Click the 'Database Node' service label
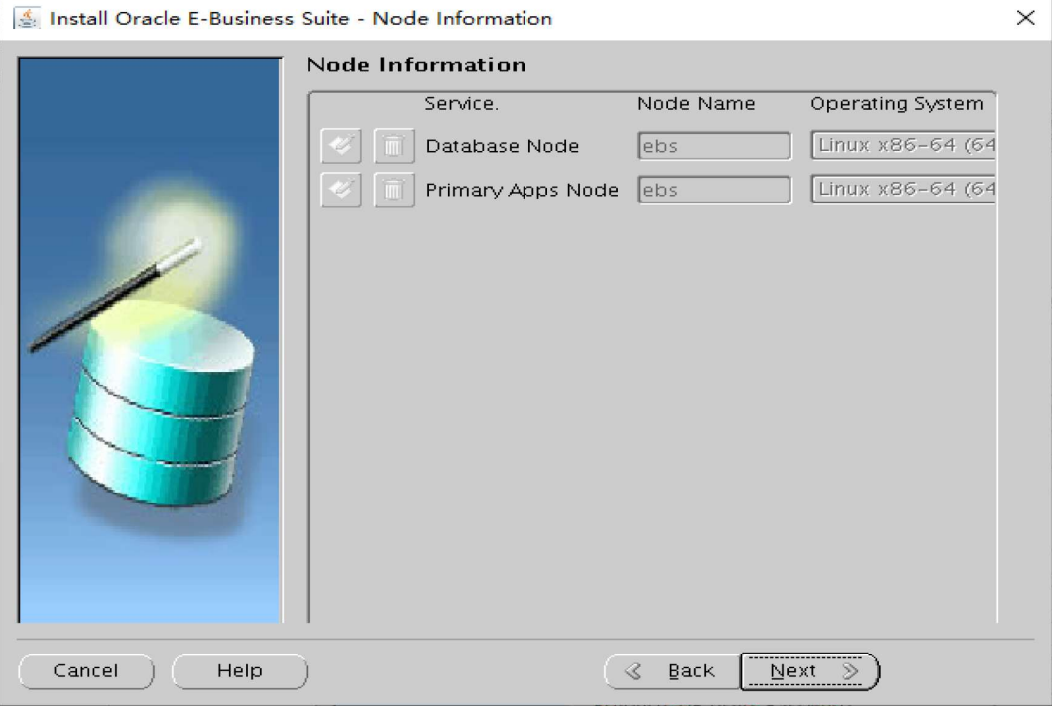The image size is (1052, 706). [502, 146]
